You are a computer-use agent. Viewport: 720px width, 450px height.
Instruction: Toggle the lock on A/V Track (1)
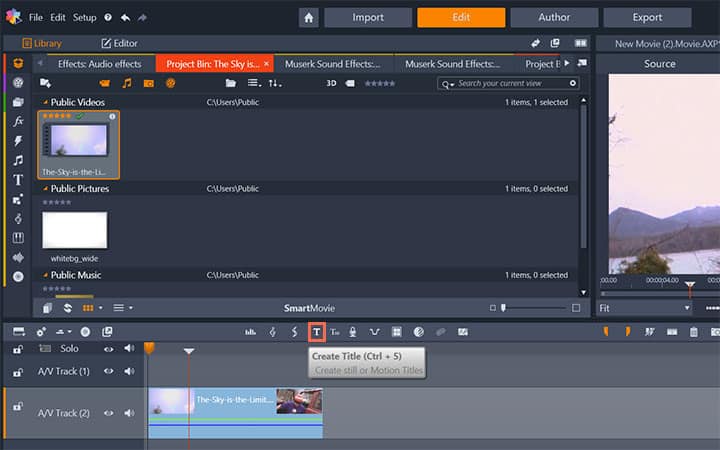(x=17, y=371)
